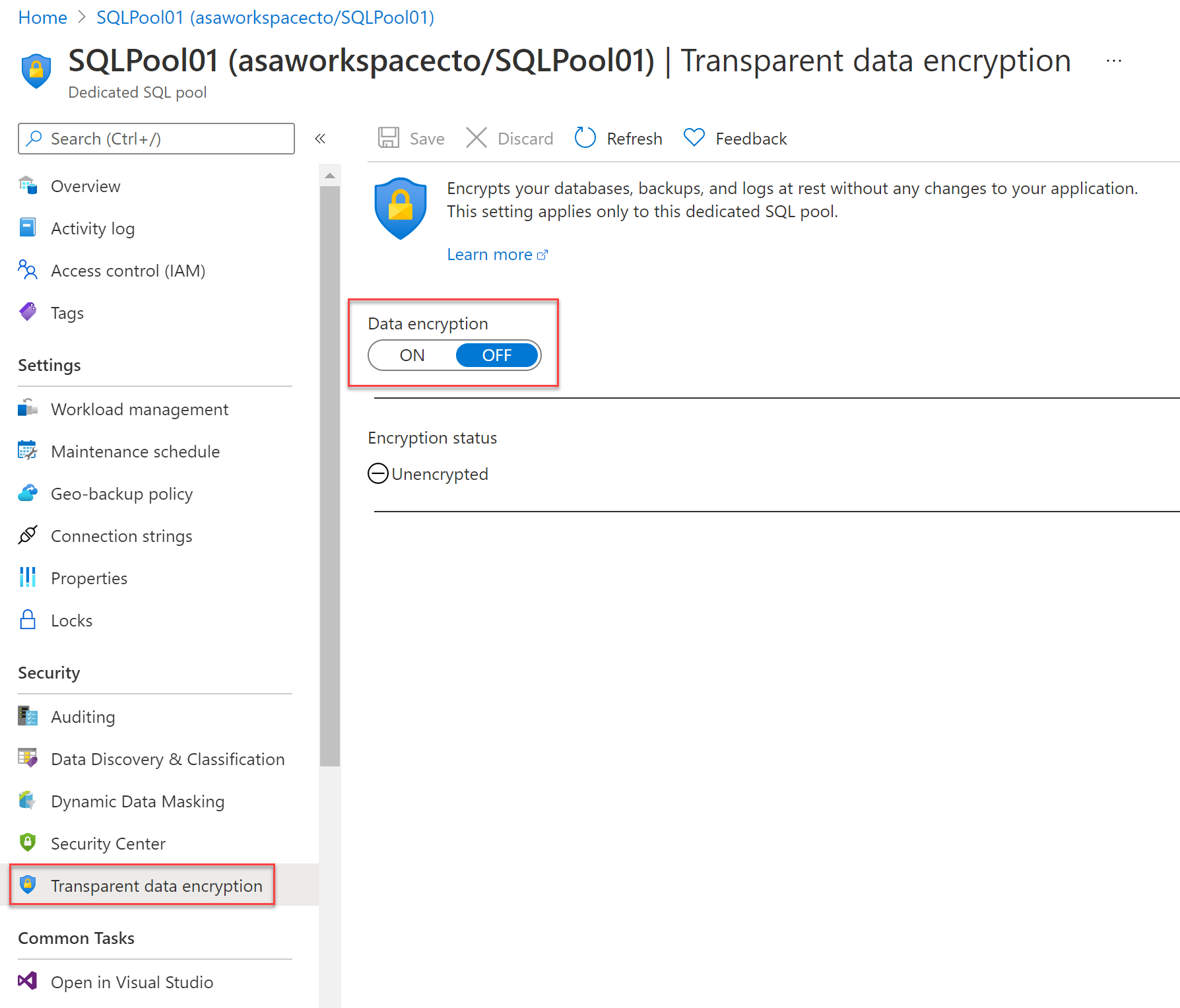This screenshot has height=1008, width=1180.
Task: Click the Learn more link
Action: pos(489,254)
